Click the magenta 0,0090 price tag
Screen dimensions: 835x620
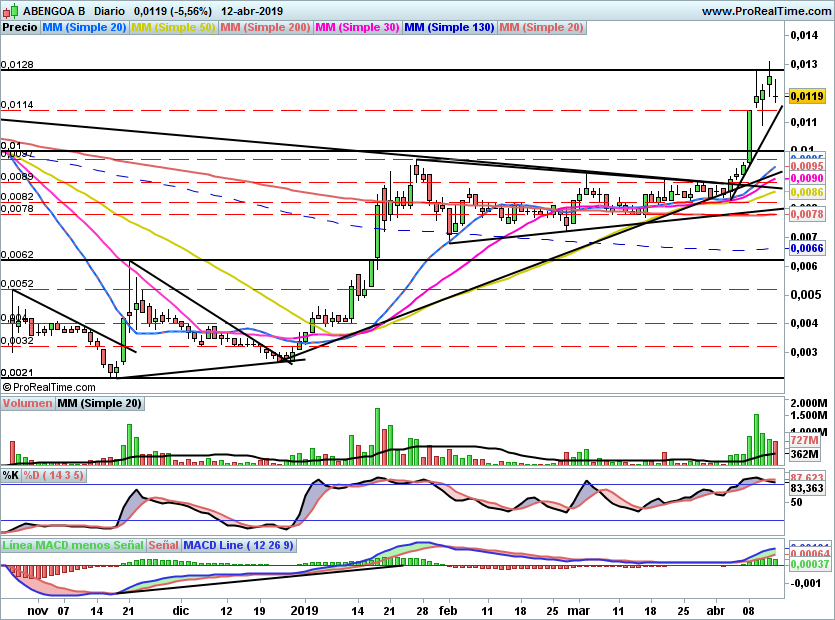(807, 178)
